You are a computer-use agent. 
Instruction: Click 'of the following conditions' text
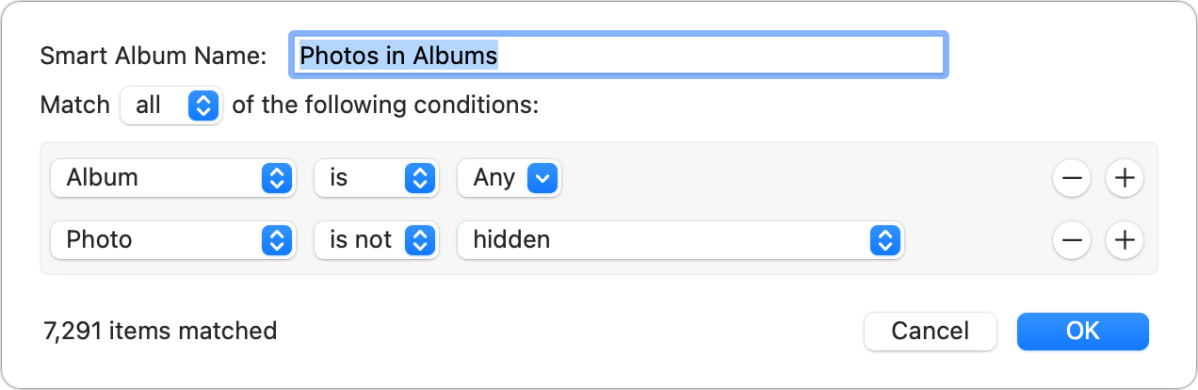point(386,106)
